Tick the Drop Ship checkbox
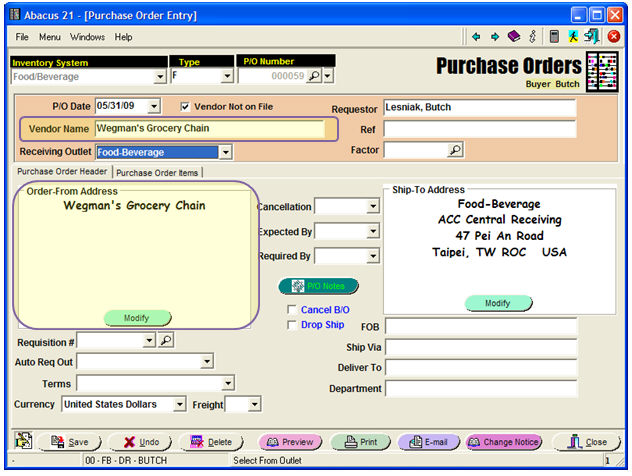 (x=292, y=325)
